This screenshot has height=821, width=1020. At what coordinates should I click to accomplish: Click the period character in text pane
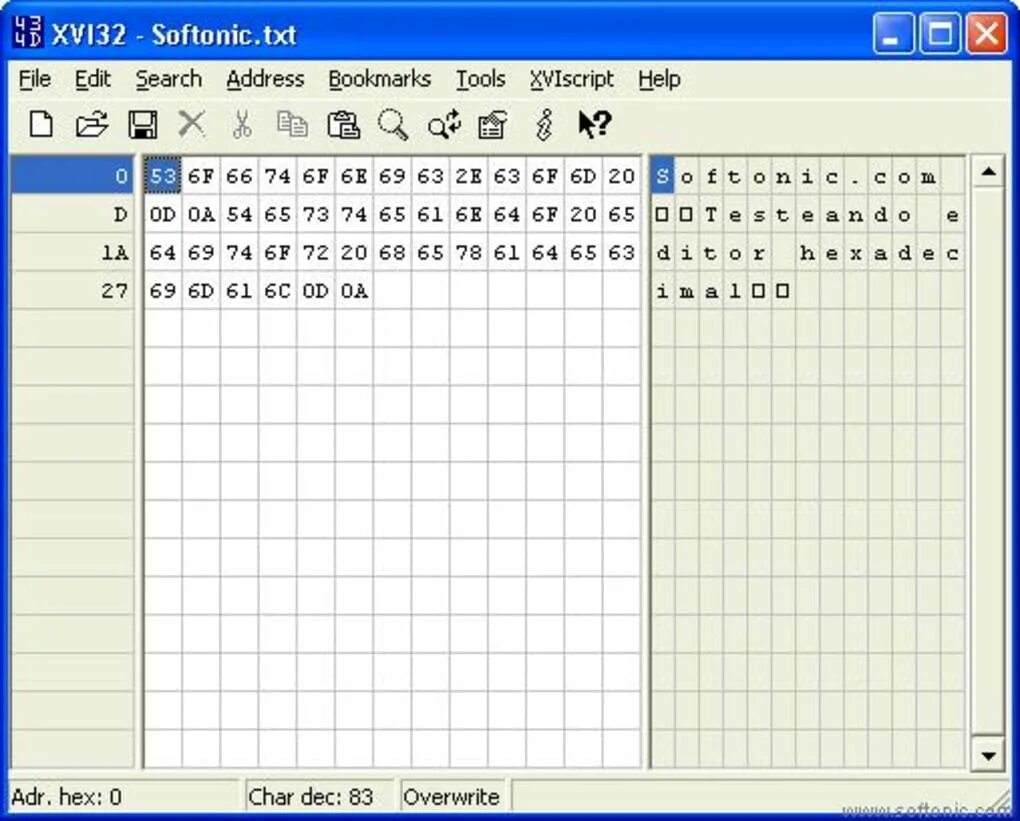(856, 176)
